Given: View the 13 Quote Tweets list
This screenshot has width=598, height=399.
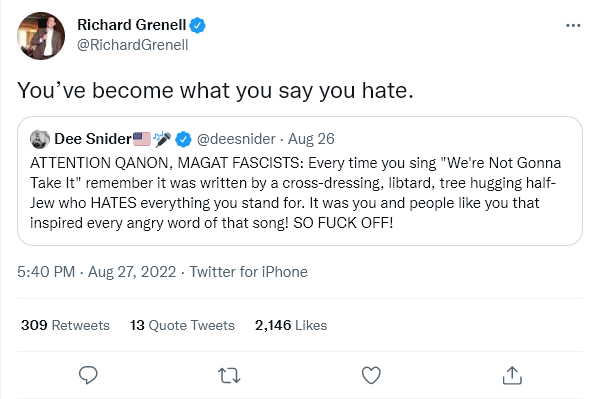Looking at the screenshot, I should pos(182,325).
